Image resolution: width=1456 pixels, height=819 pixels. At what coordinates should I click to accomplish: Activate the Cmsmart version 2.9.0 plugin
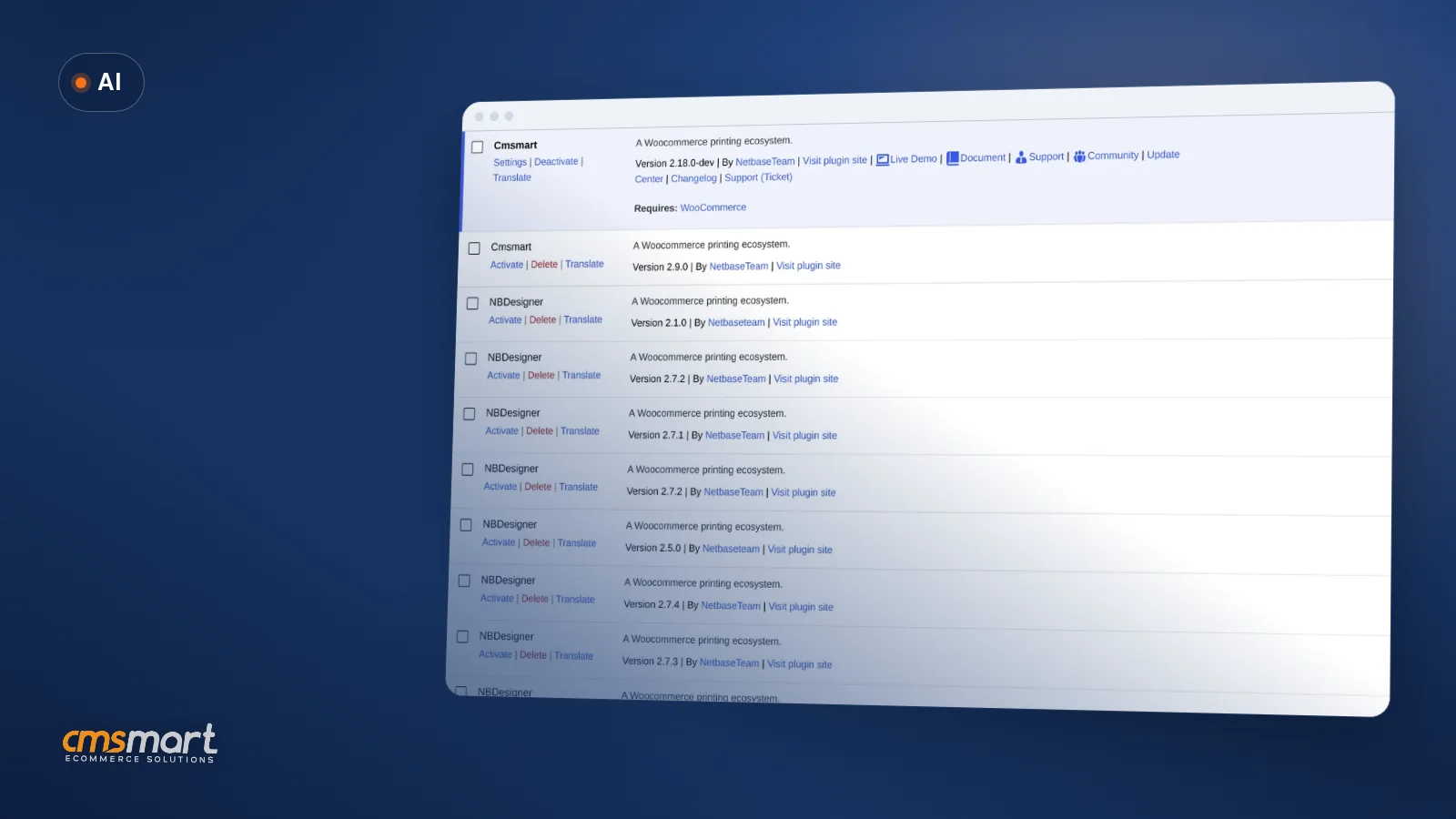click(507, 265)
